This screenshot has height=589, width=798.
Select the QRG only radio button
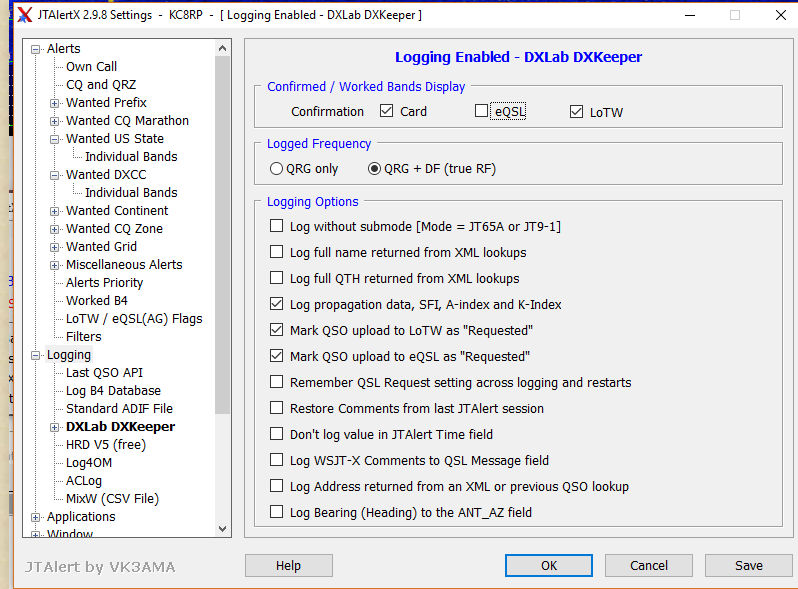[x=276, y=169]
